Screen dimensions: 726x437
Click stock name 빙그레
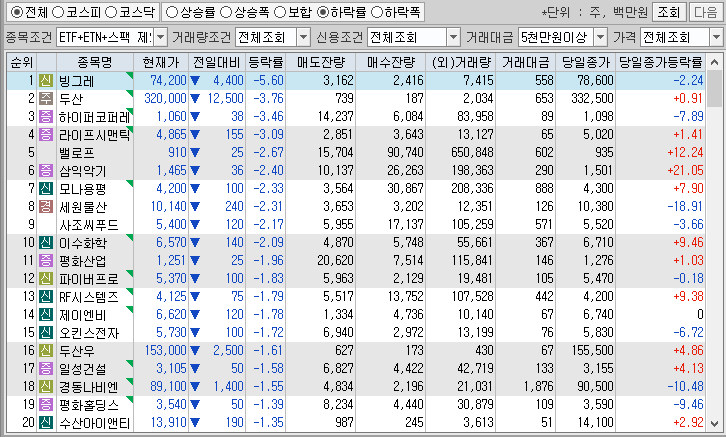tap(77, 81)
